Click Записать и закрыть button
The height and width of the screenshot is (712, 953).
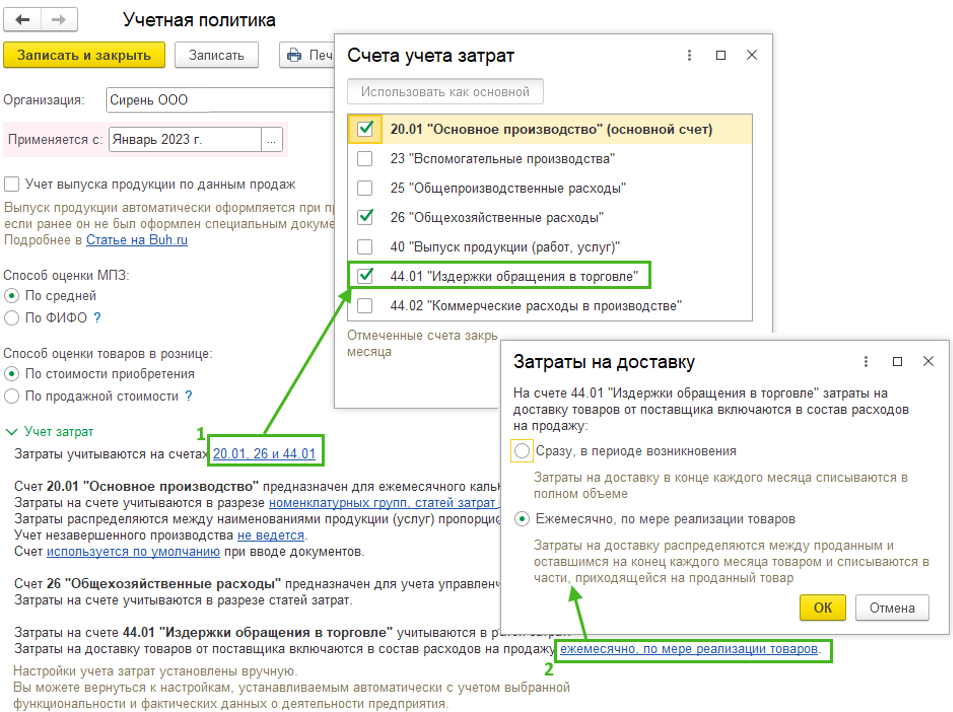click(x=84, y=55)
